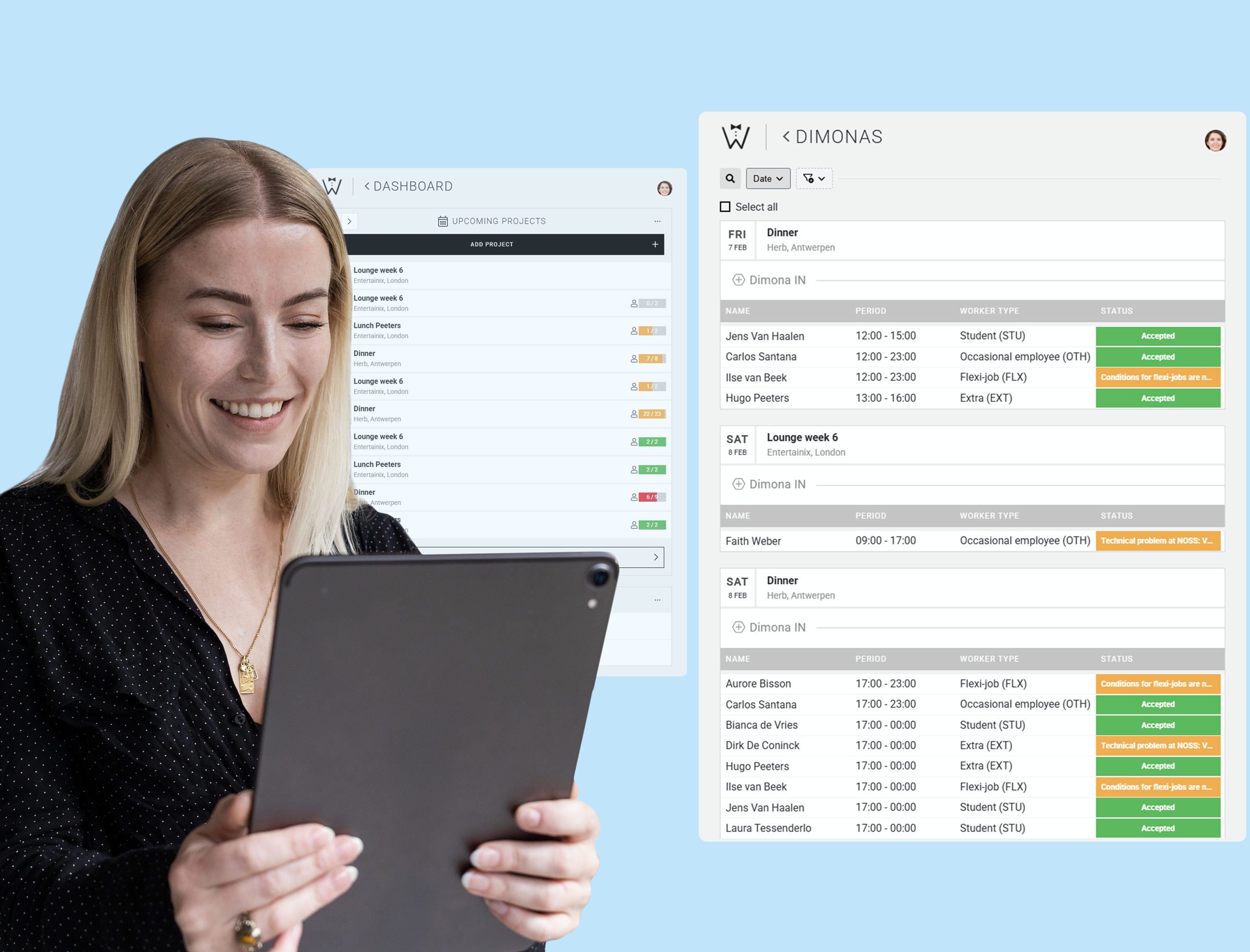
Task: Click 'Bianca de Vries' name cell
Action: 761,725
